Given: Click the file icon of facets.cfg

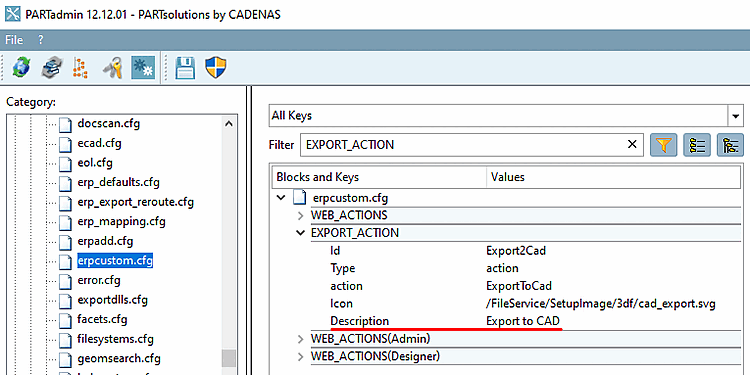Looking at the screenshot, I should coord(65,320).
